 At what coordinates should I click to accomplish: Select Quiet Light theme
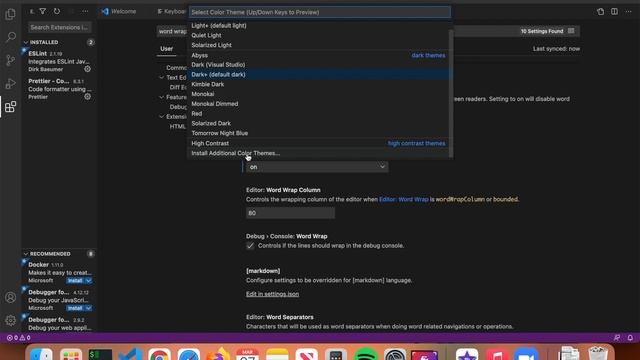318,35
